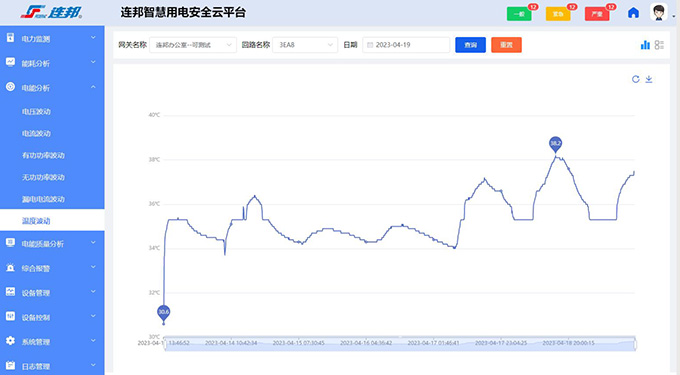This screenshot has height=375, width=680.
Task: Open the user avatar menu
Action: pyautogui.click(x=659, y=12)
